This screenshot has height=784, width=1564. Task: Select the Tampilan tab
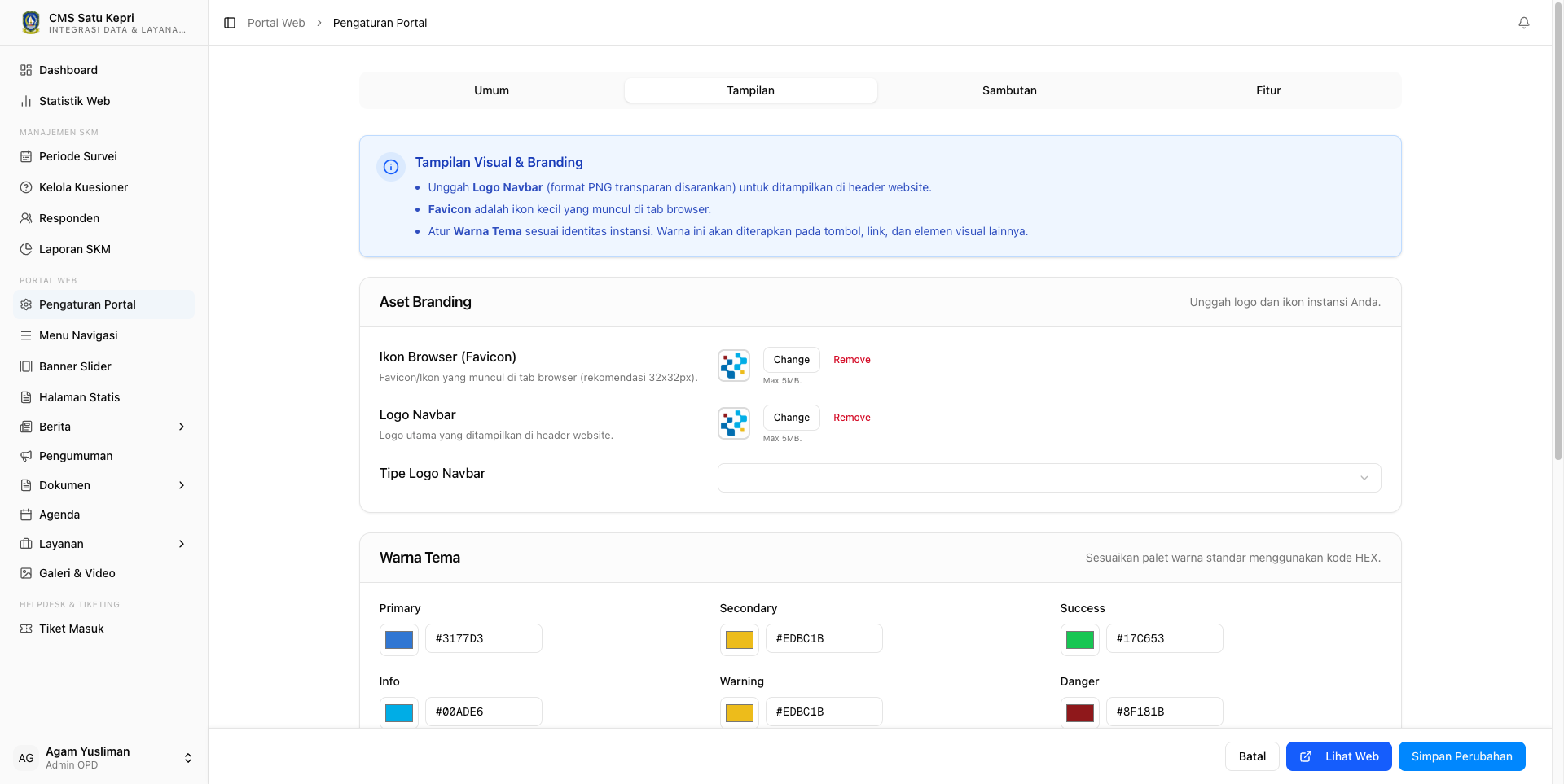750,90
